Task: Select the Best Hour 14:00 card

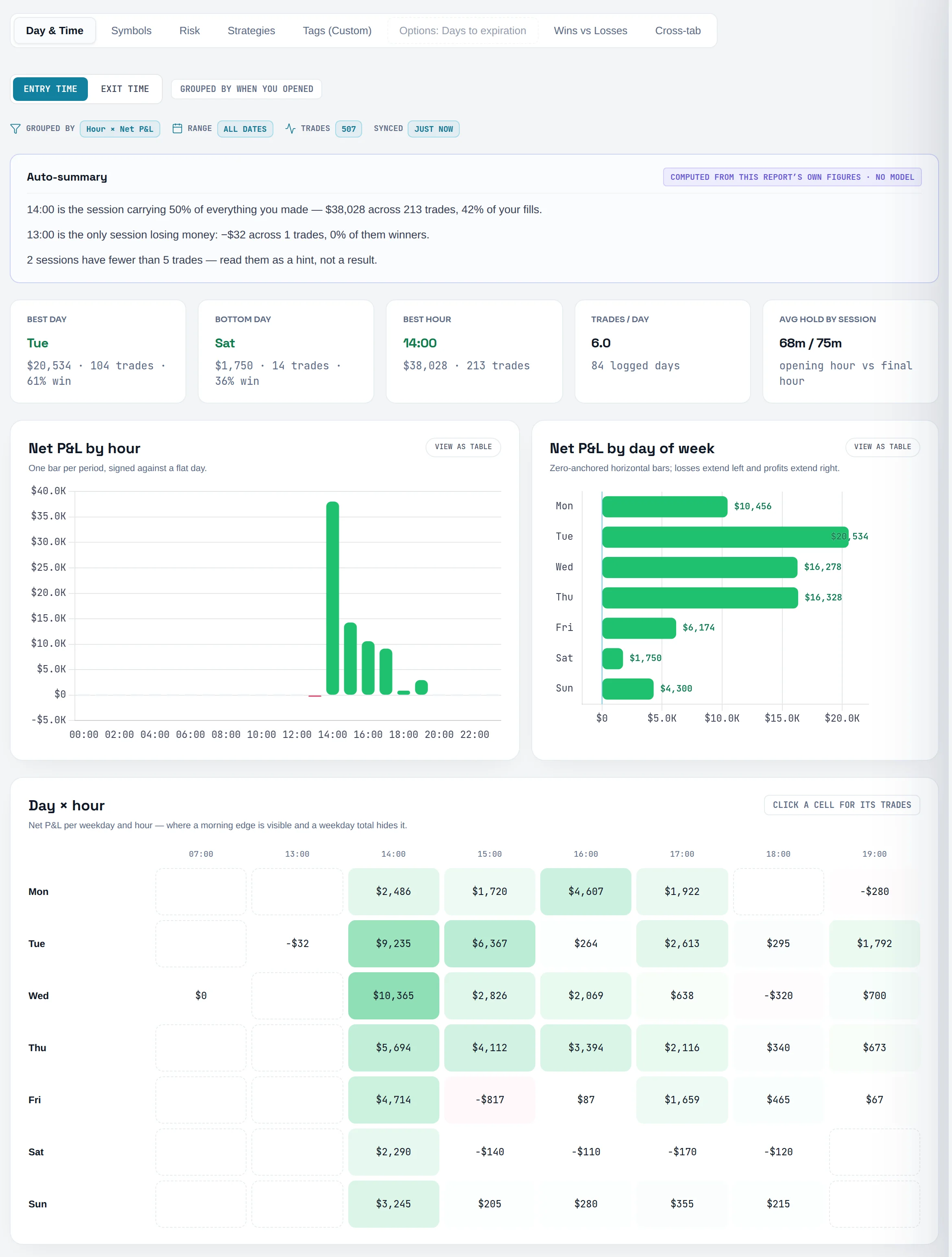Action: click(474, 352)
